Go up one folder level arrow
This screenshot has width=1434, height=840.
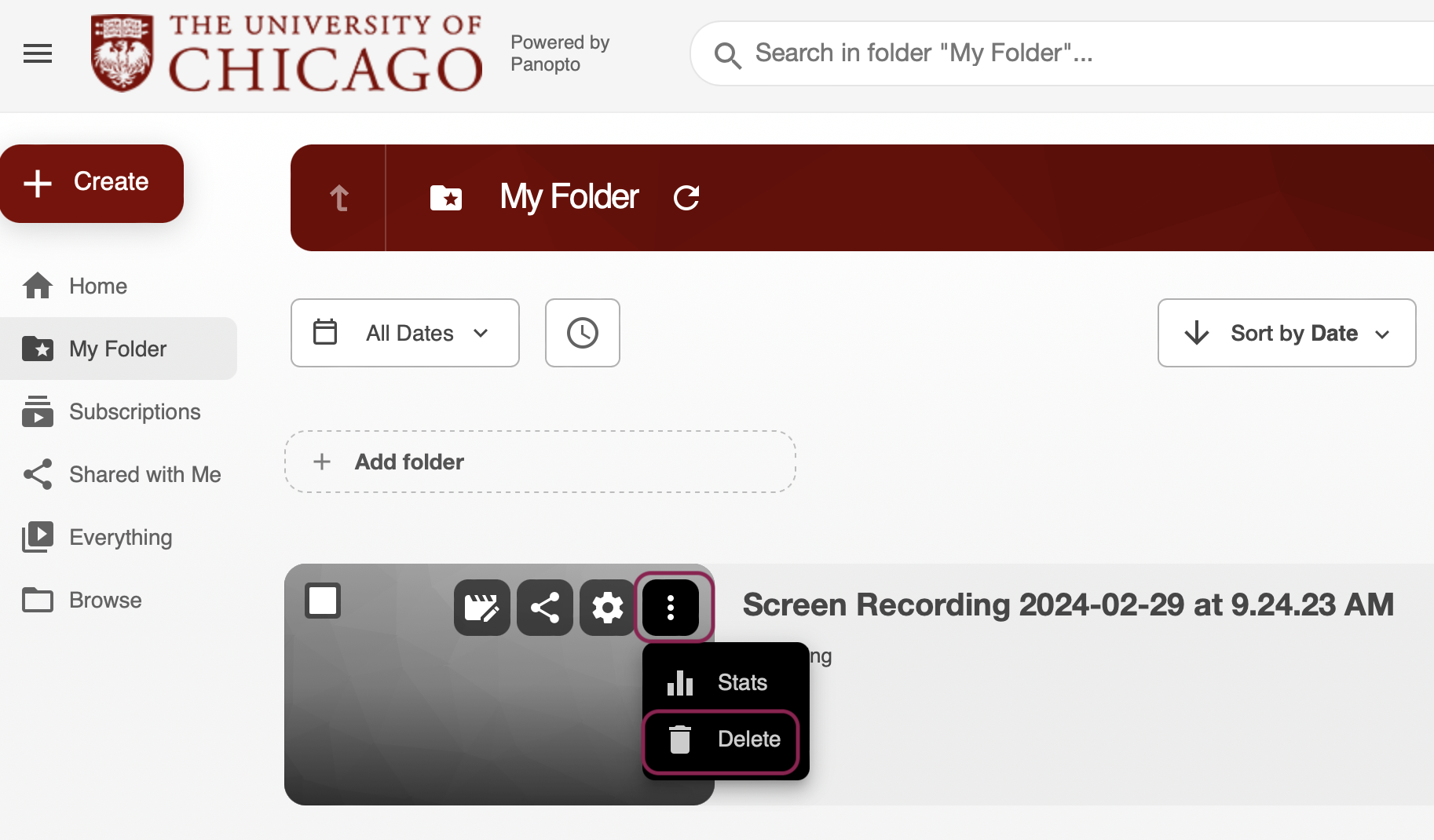[x=338, y=198]
